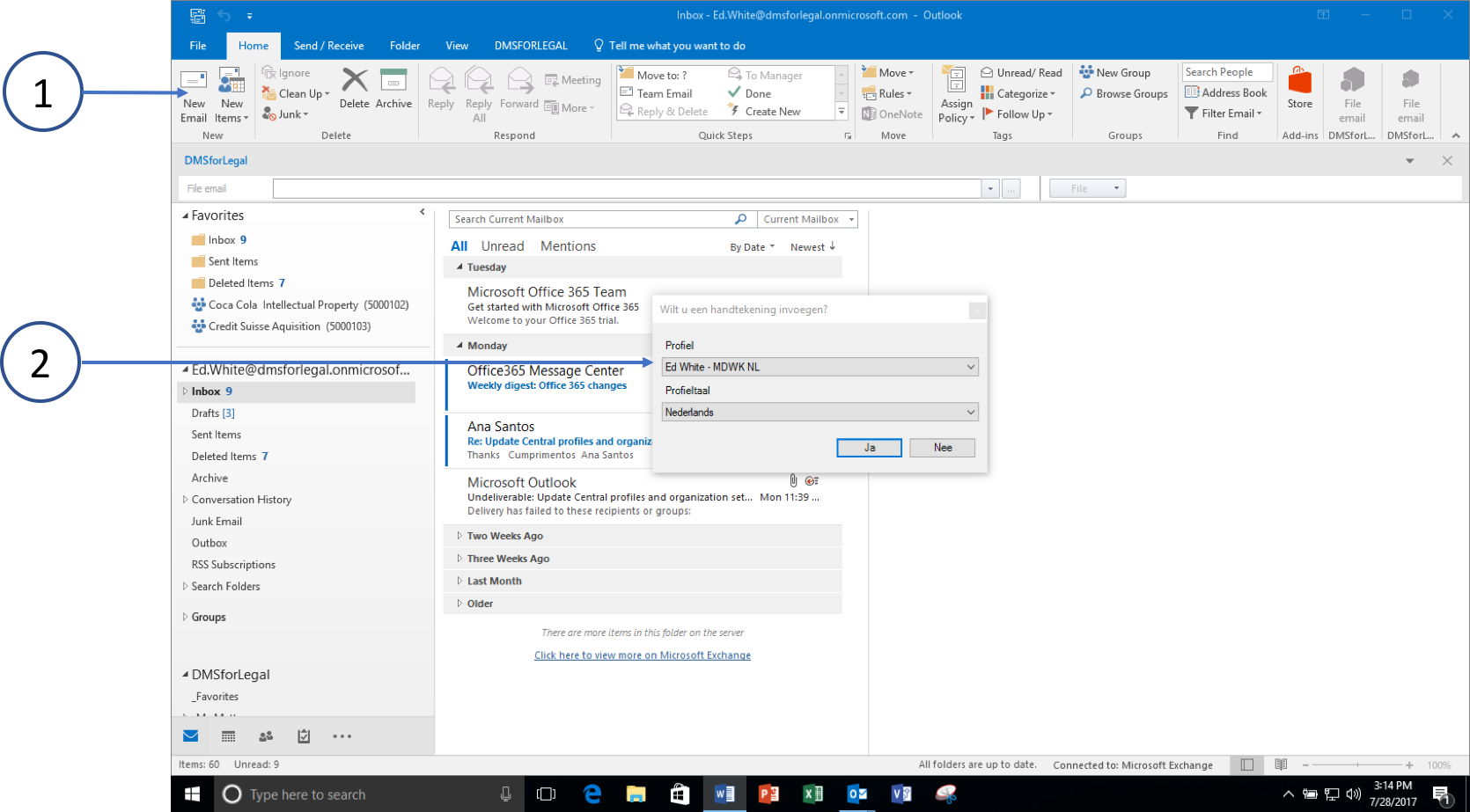Select Team Email quick step
This screenshot has height=812, width=1470.
pos(657,93)
